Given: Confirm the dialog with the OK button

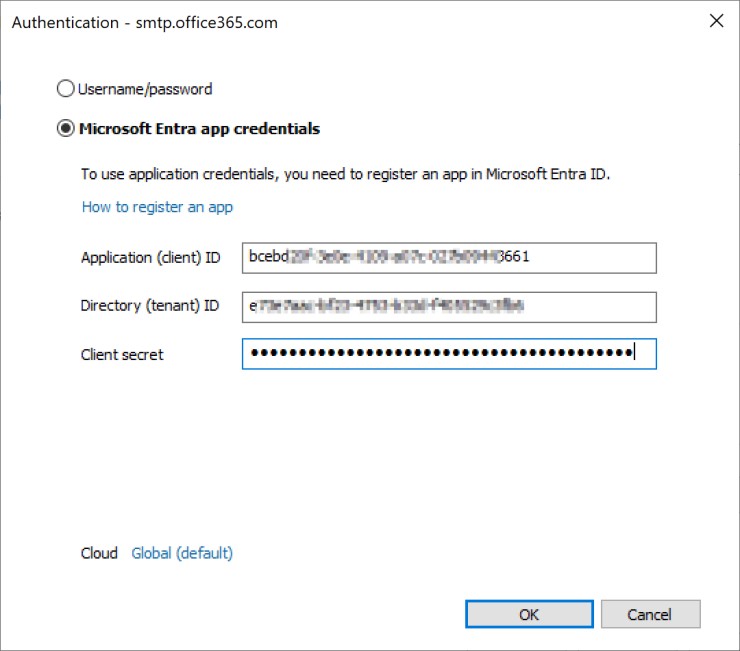Looking at the screenshot, I should pos(529,614).
